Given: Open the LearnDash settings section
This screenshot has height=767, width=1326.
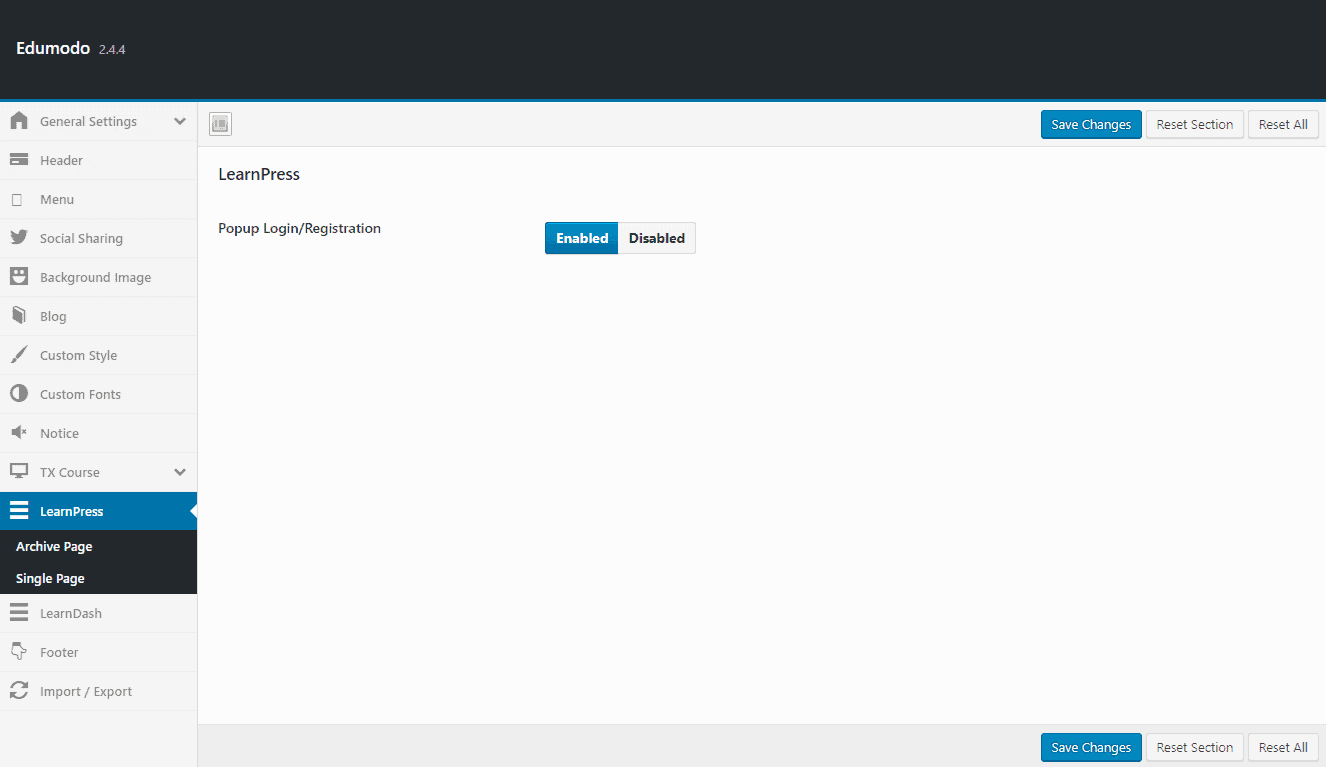Looking at the screenshot, I should (71, 613).
